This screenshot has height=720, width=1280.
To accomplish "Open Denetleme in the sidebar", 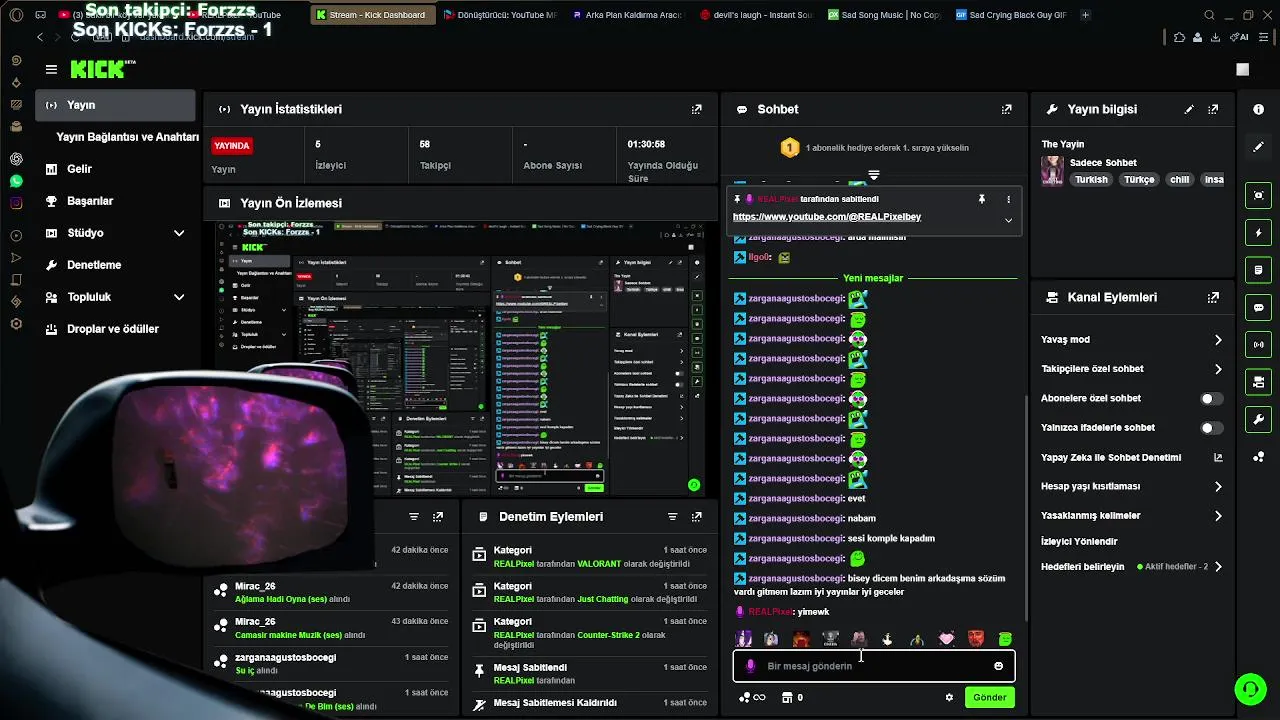I will (x=94, y=265).
